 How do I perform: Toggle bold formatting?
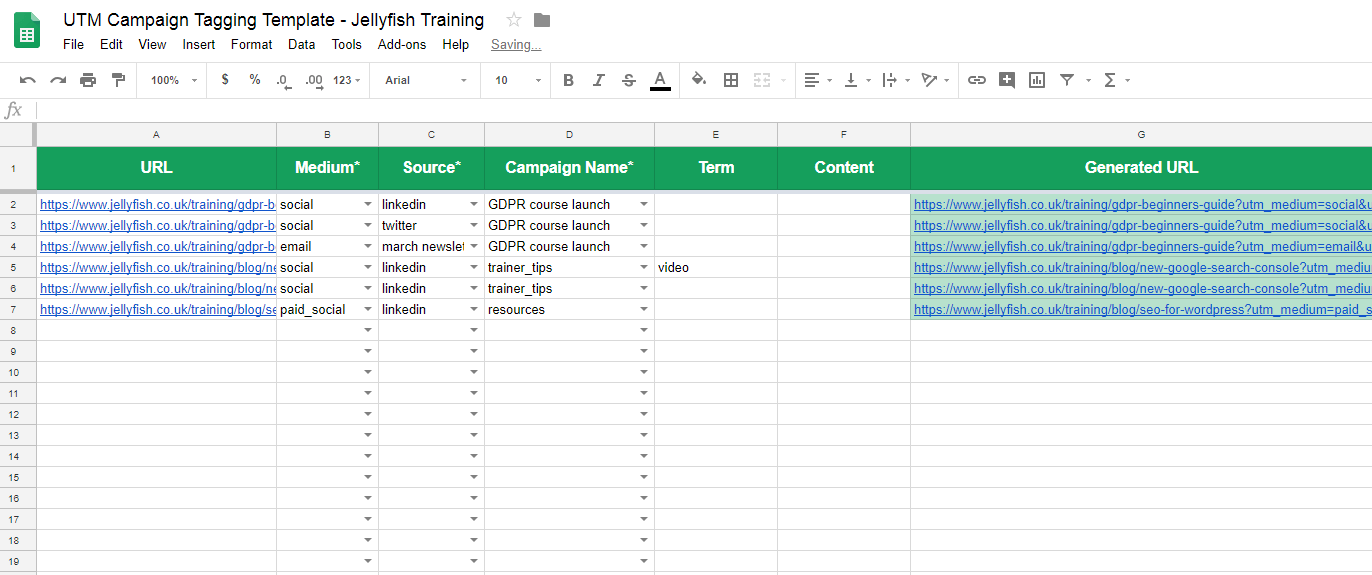pyautogui.click(x=568, y=80)
